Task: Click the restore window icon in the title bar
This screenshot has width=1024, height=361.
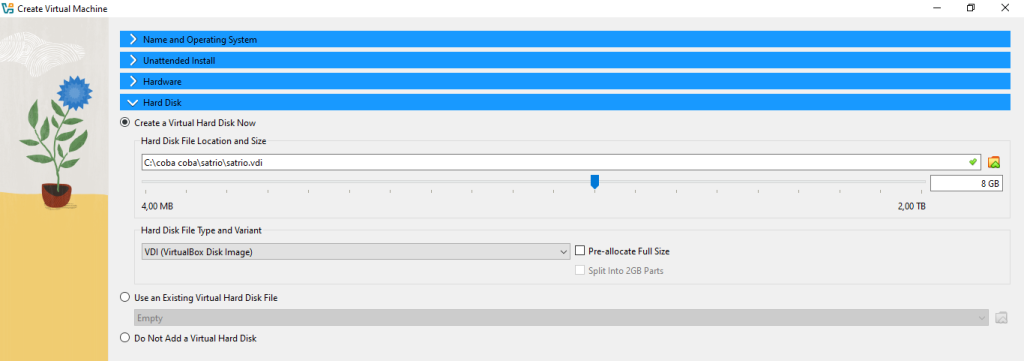Action: point(971,8)
